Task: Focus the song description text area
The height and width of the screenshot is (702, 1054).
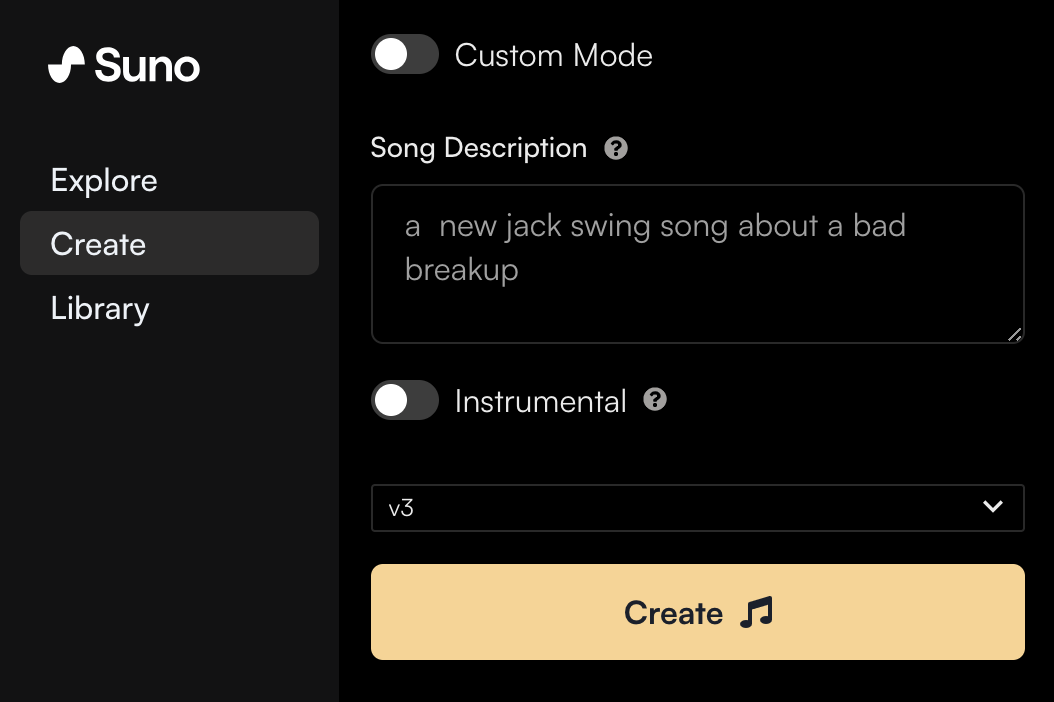Action: click(x=698, y=264)
